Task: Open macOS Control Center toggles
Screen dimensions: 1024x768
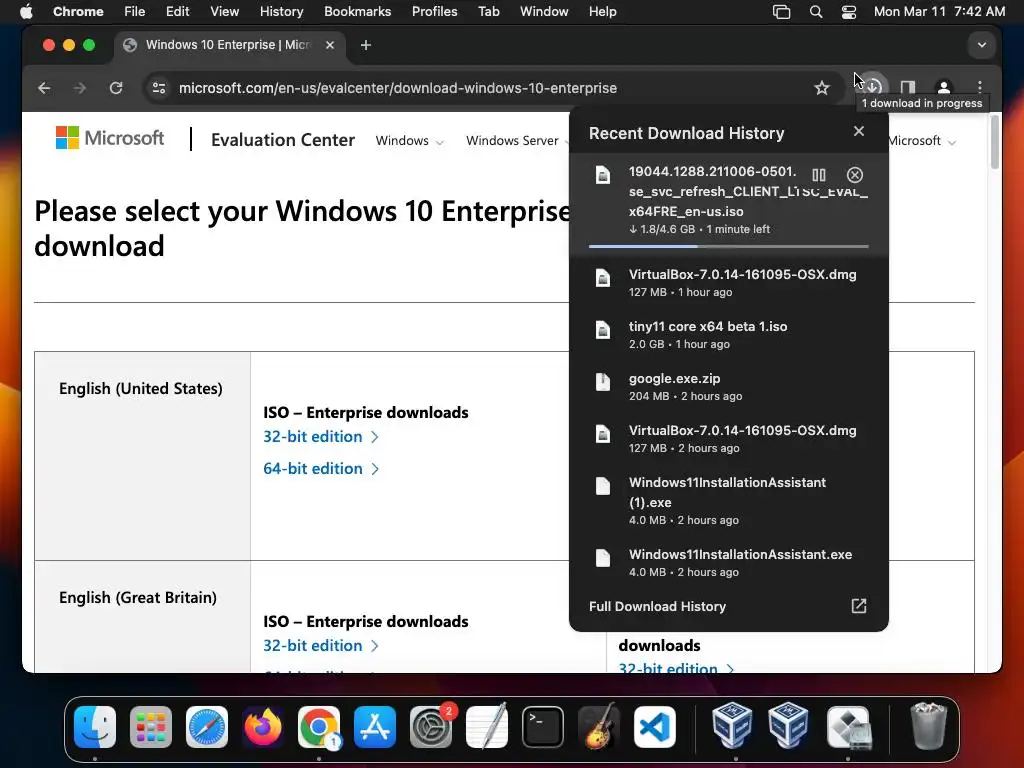Action: pyautogui.click(x=849, y=12)
